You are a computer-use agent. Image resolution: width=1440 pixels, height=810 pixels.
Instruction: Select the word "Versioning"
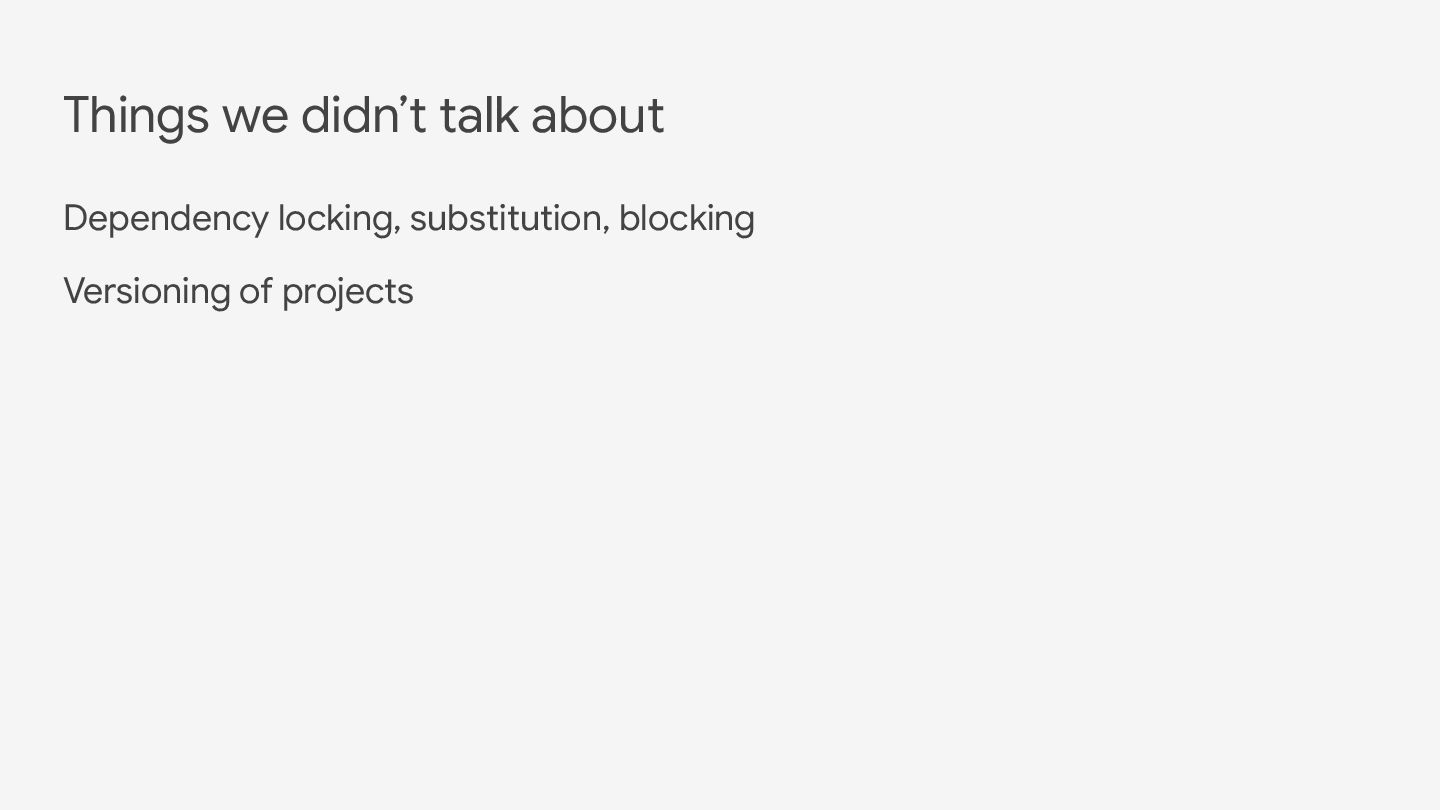point(147,293)
